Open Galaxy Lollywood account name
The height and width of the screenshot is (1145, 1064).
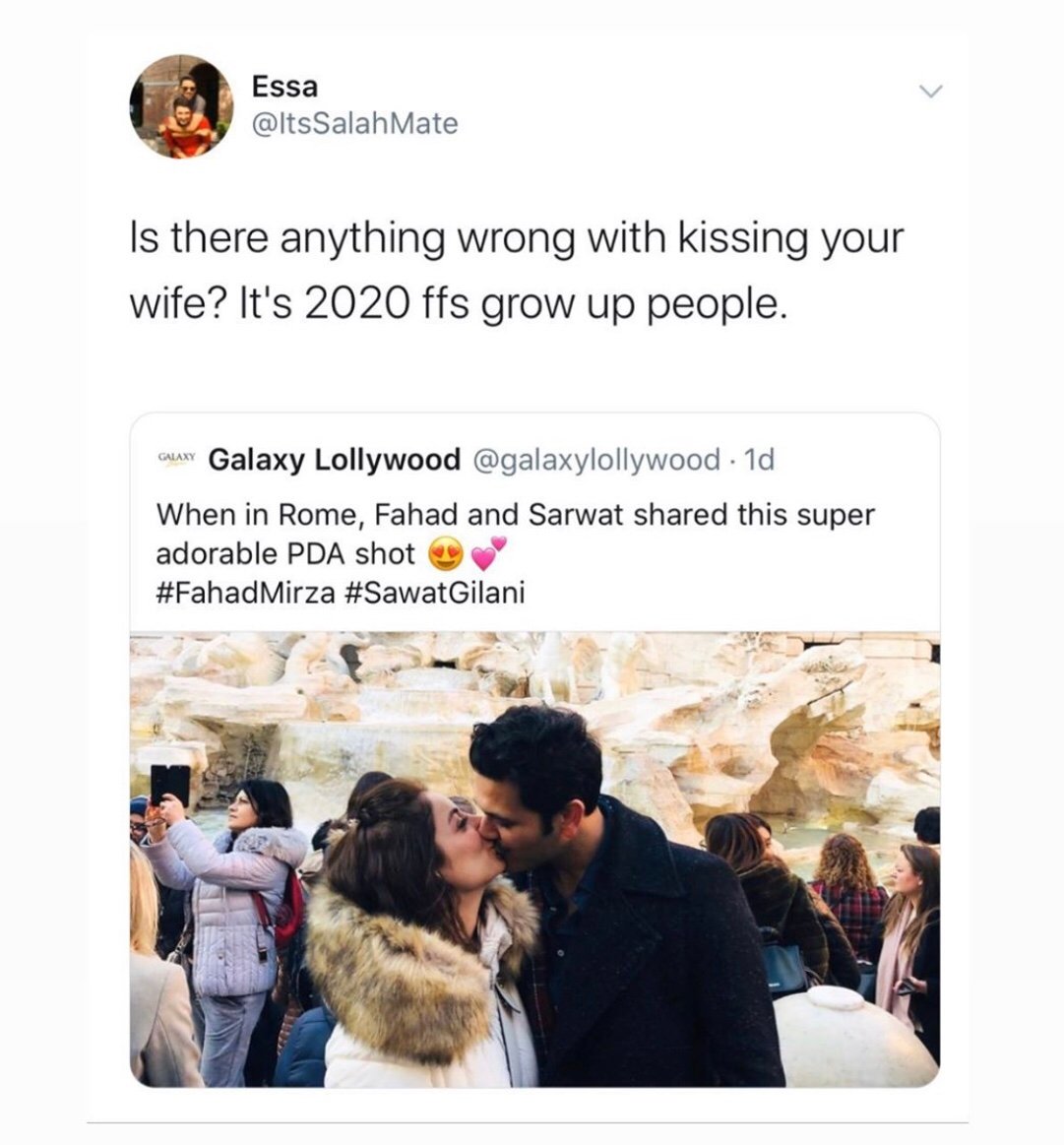point(335,460)
